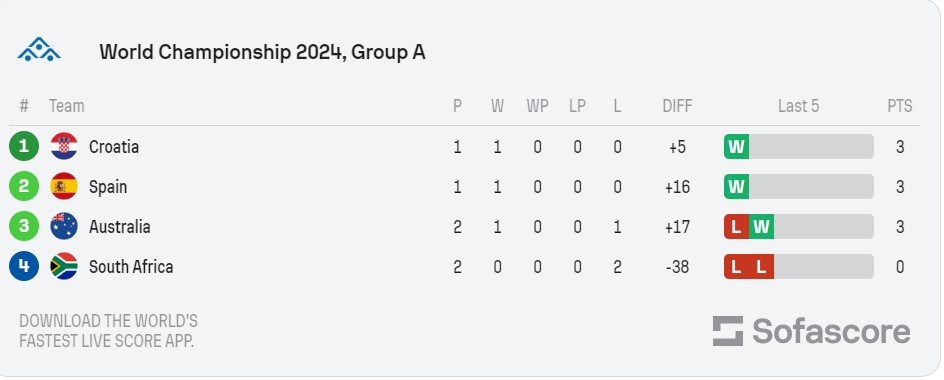Click the PTS column header
The image size is (944, 380).
click(x=899, y=106)
